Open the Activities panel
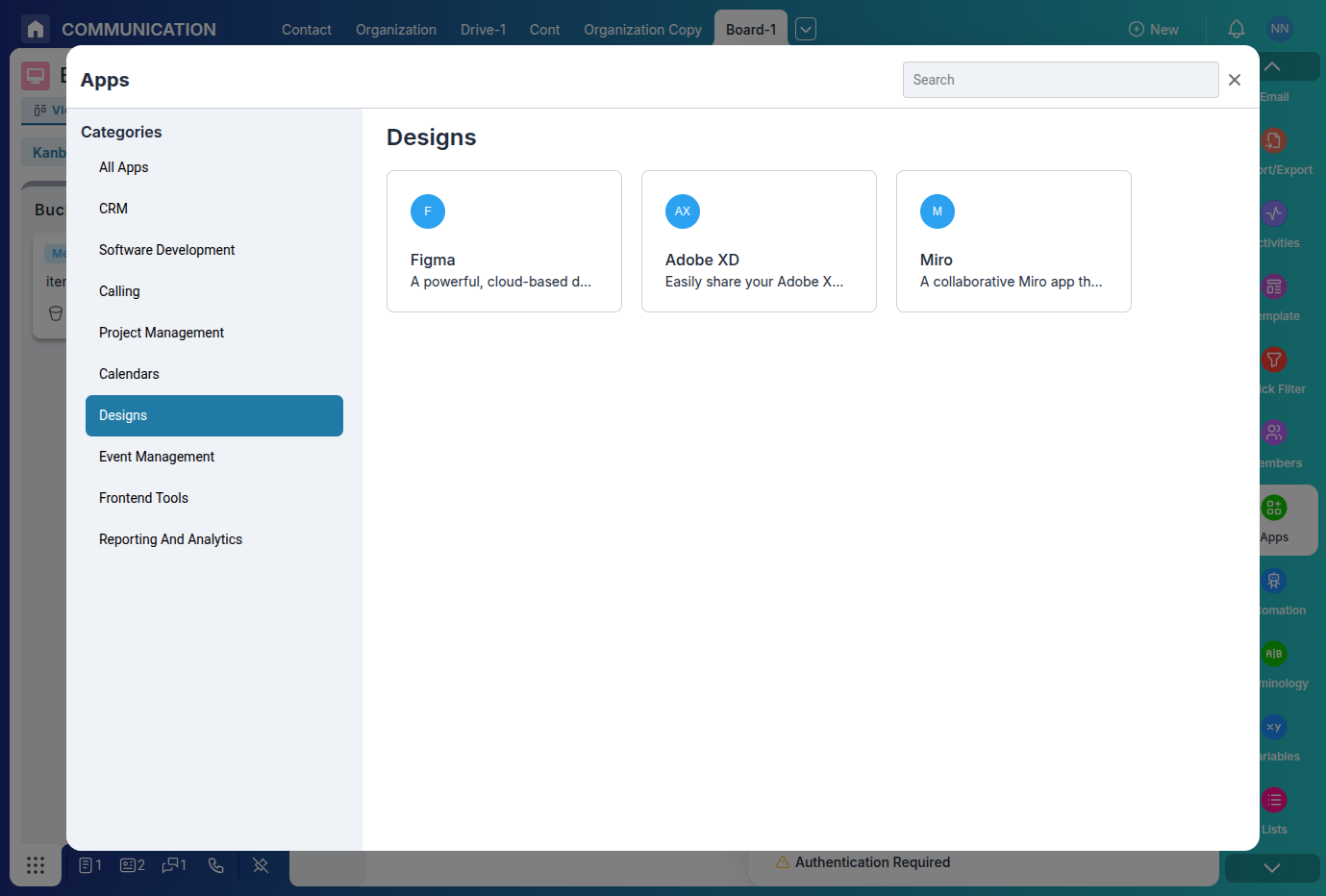This screenshot has width=1326, height=896. pyautogui.click(x=1273, y=213)
